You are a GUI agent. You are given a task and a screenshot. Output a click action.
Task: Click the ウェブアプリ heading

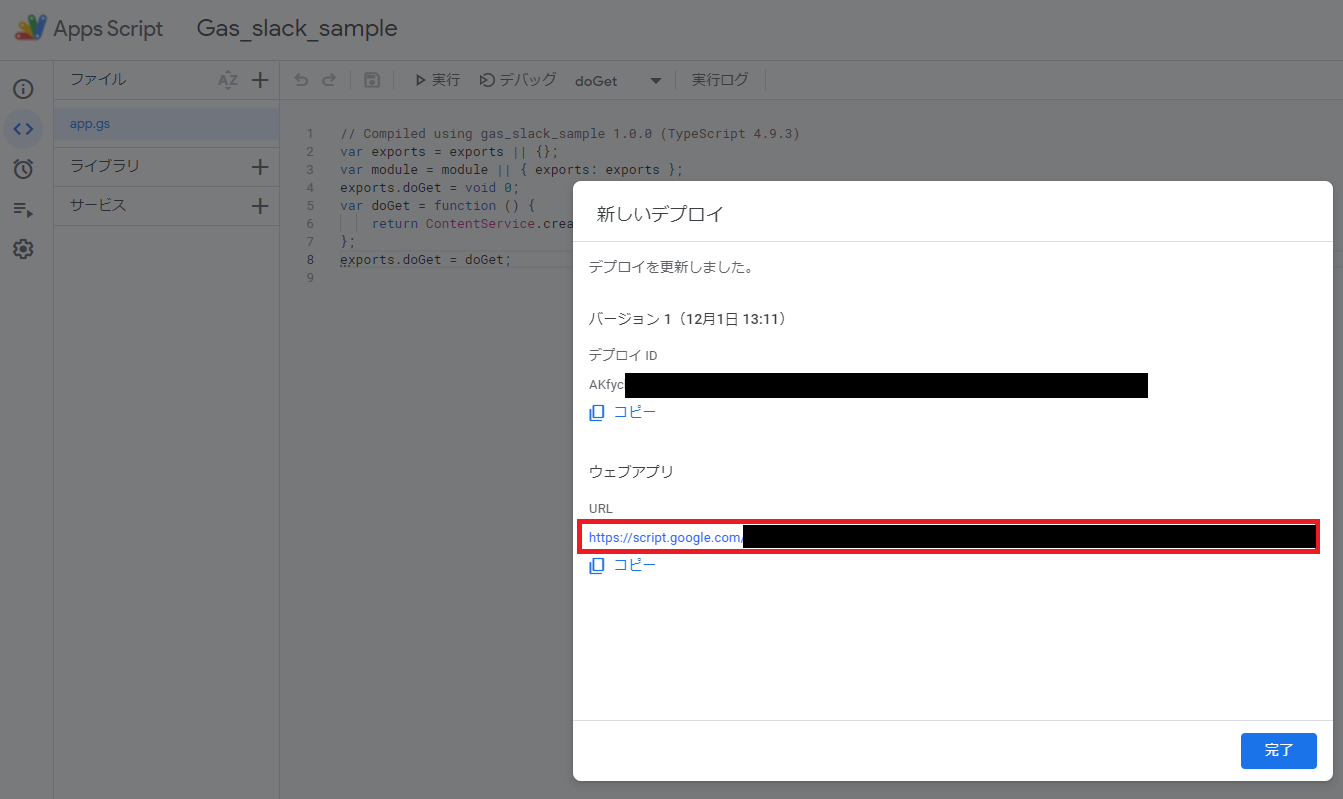pyautogui.click(x=632, y=471)
